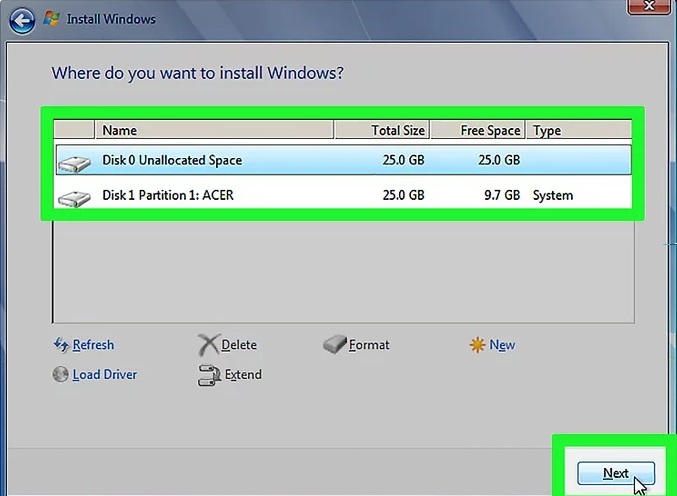Sort by the Type column header
The height and width of the screenshot is (496, 677).
[579, 130]
